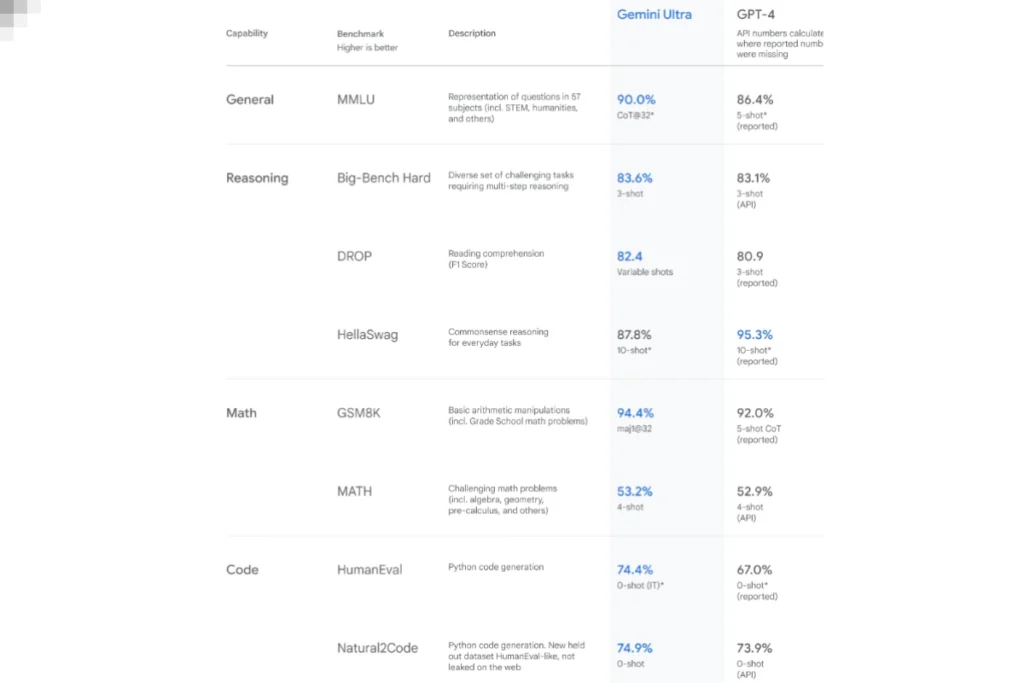Select the HumanEval benchmark label
The width and height of the screenshot is (1024, 683).
pyautogui.click(x=369, y=569)
